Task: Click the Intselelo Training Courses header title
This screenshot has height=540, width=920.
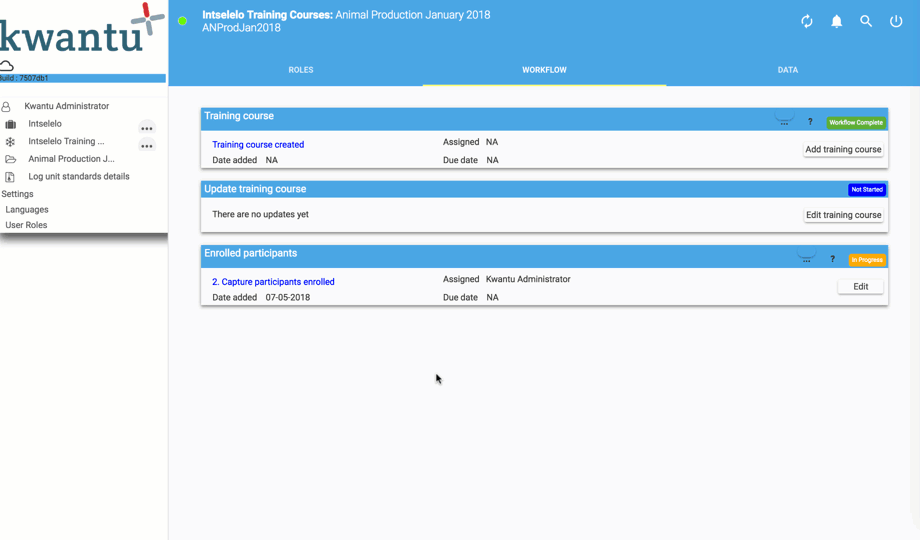Action: coord(268,15)
